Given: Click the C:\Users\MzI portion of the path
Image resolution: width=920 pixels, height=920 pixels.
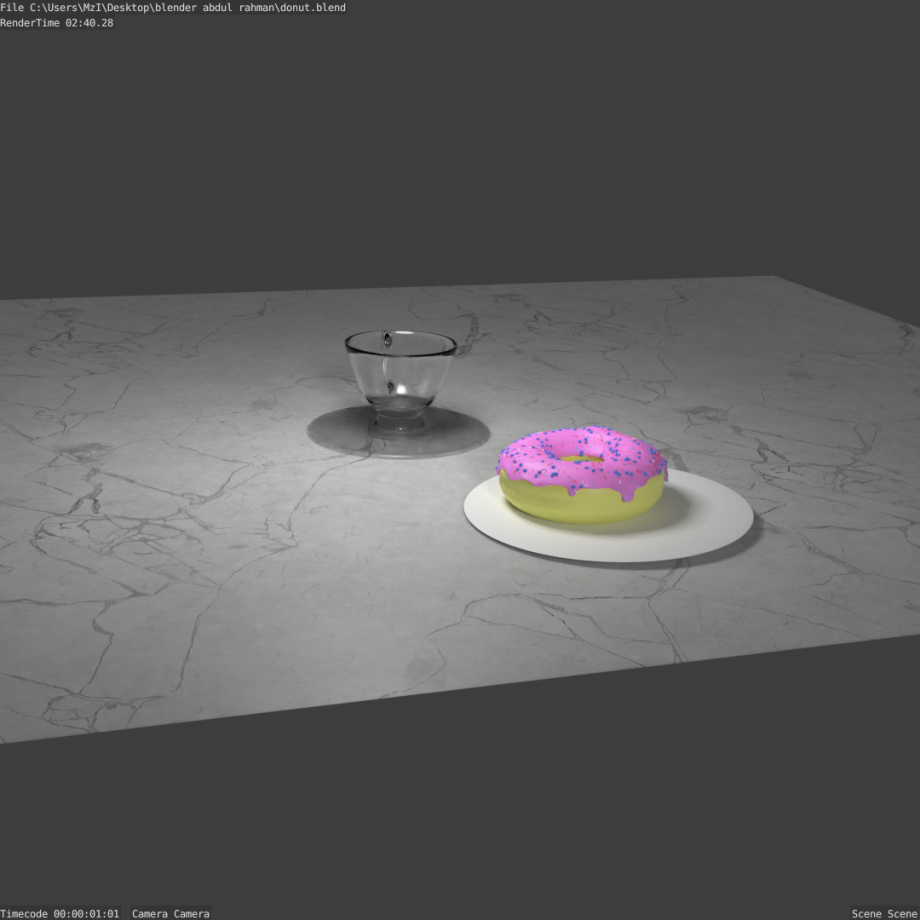Looking at the screenshot, I should 62,7.
